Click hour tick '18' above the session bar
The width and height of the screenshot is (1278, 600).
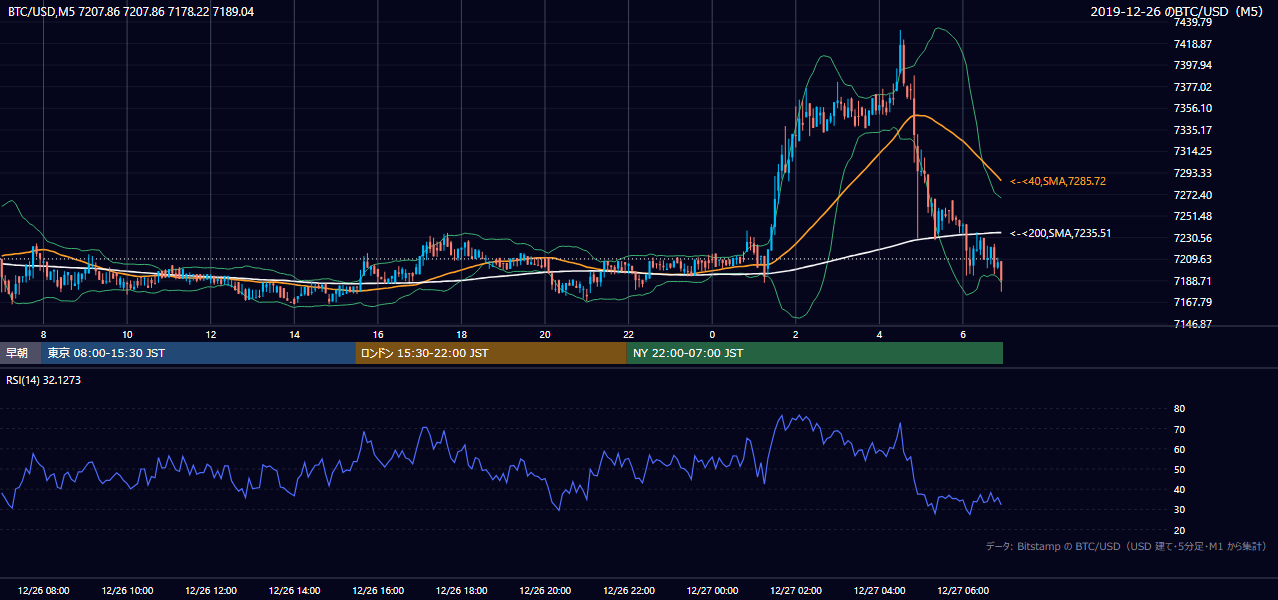tap(461, 334)
